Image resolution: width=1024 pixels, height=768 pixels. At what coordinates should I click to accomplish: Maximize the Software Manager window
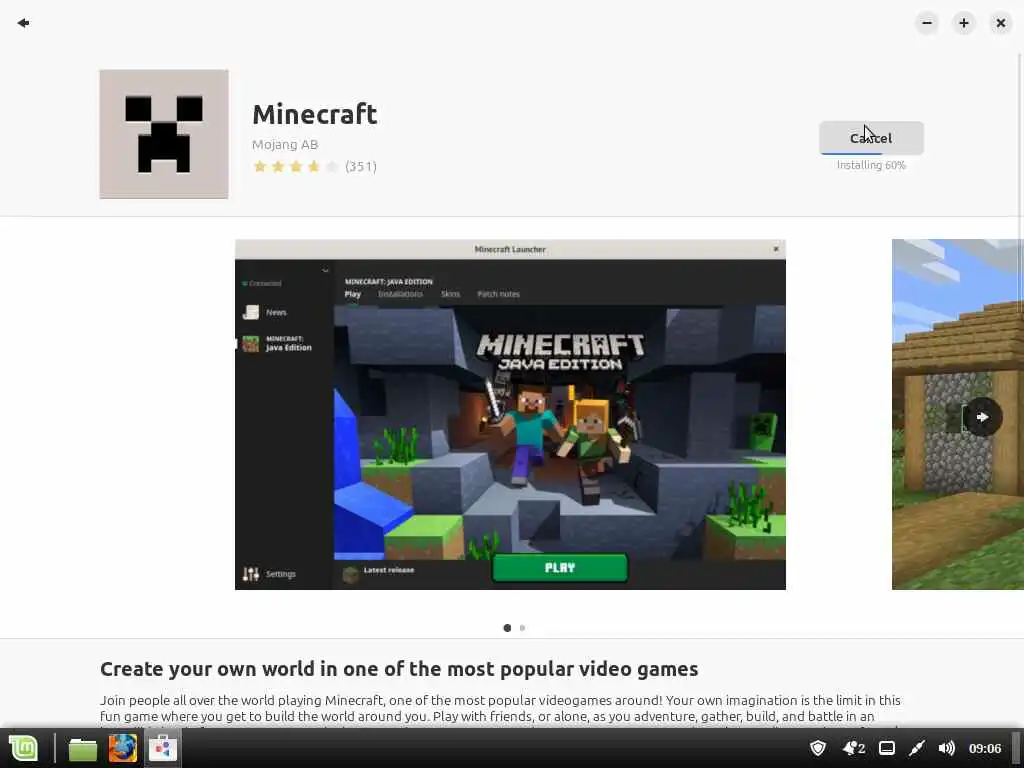pos(964,23)
